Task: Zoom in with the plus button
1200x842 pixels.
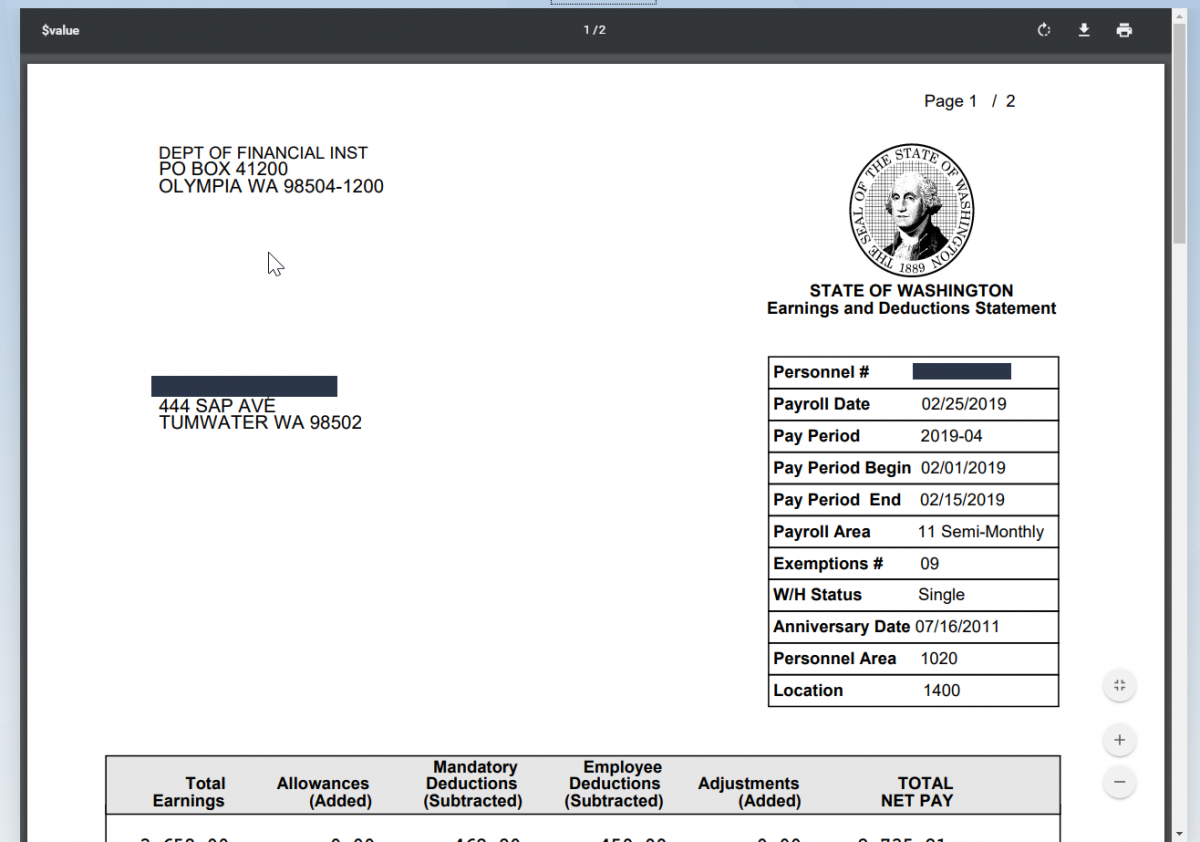Action: coord(1119,740)
